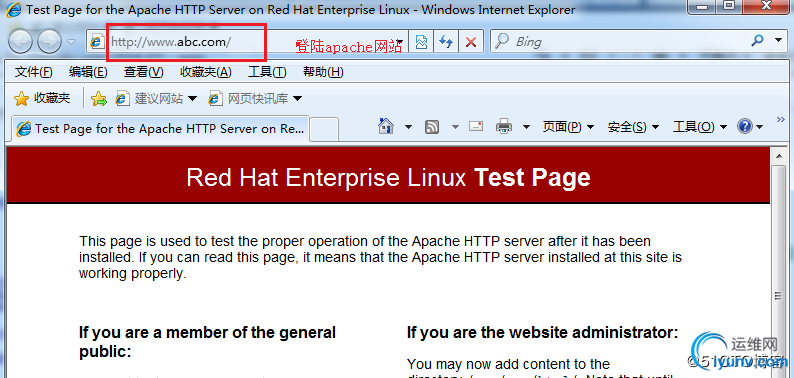Viewport: 794px width, 378px height.
Task: Click the Add to Favorites Bar icon
Action: [x=99, y=99]
